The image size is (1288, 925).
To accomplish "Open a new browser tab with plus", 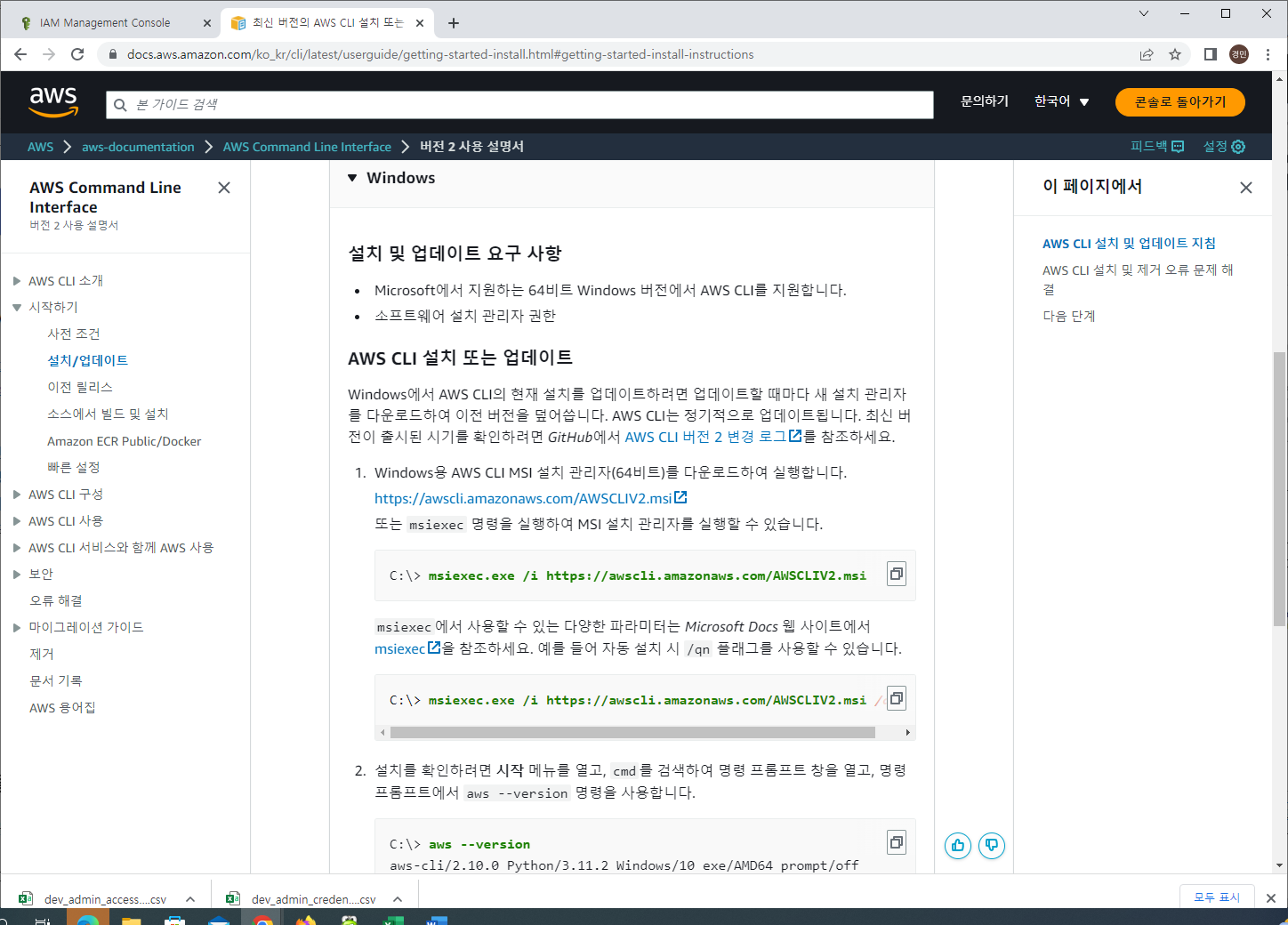I will (454, 23).
